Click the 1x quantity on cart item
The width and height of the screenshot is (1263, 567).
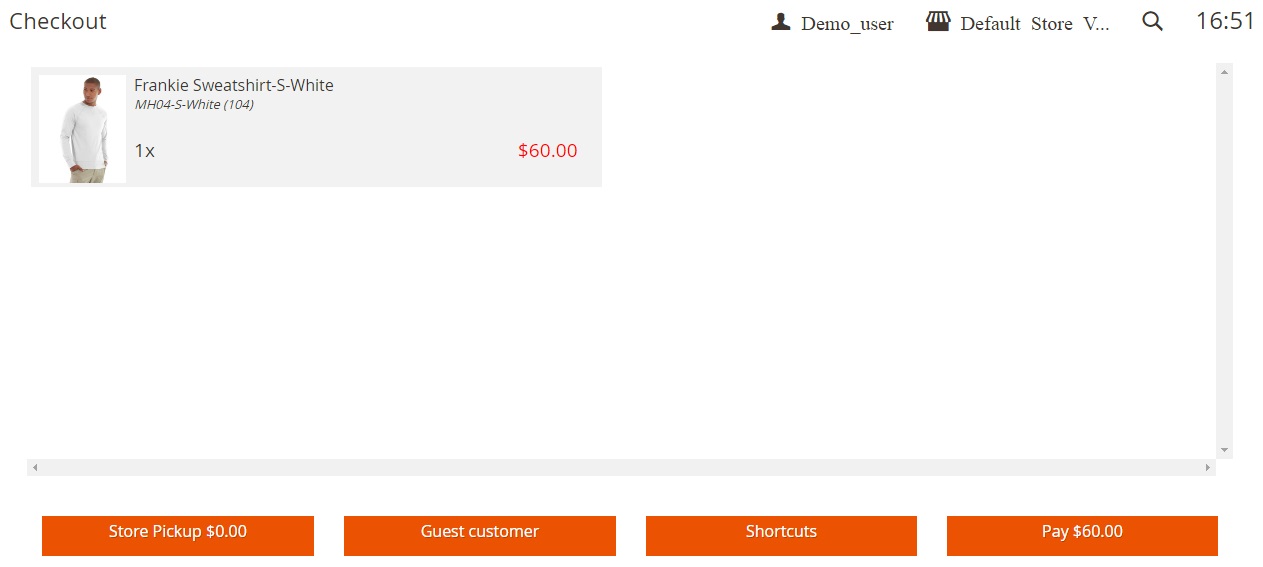[145, 151]
